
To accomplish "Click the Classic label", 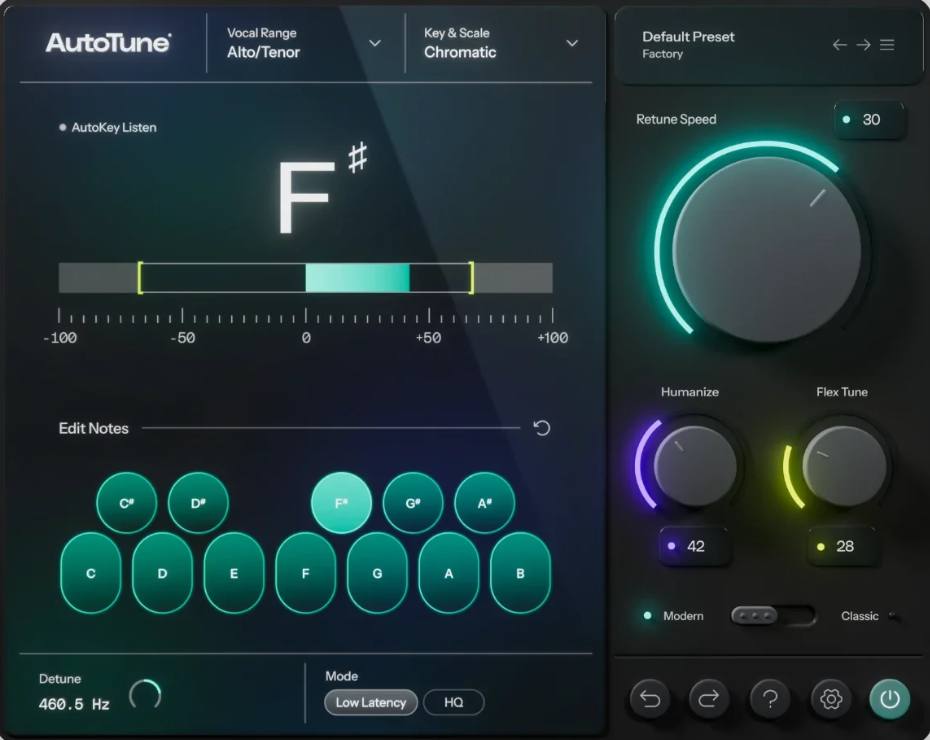I will [859, 616].
